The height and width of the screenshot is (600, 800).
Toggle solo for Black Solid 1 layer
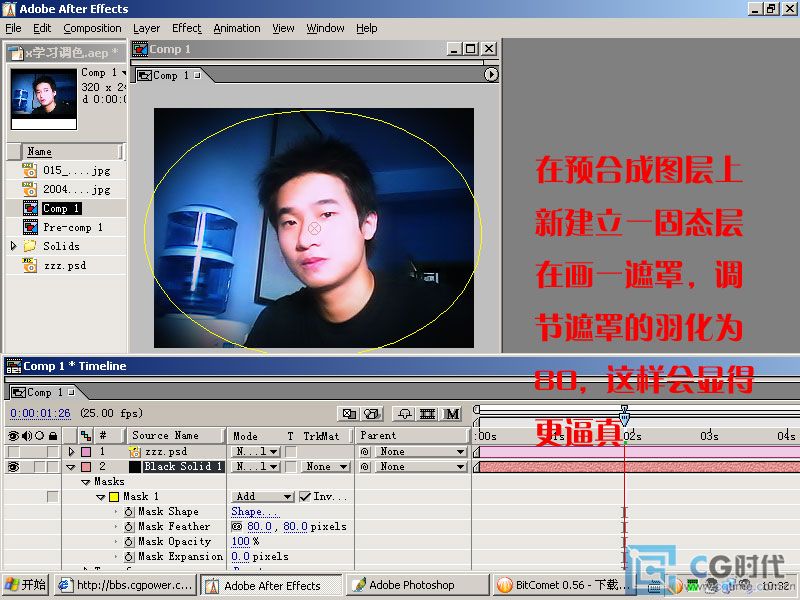tap(39, 466)
